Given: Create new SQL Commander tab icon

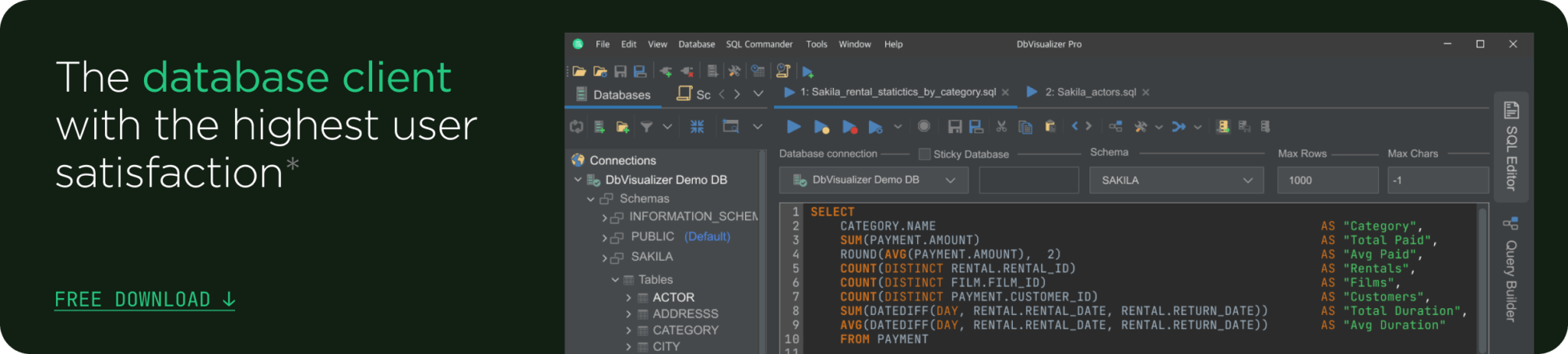Looking at the screenshot, I should tap(808, 72).
